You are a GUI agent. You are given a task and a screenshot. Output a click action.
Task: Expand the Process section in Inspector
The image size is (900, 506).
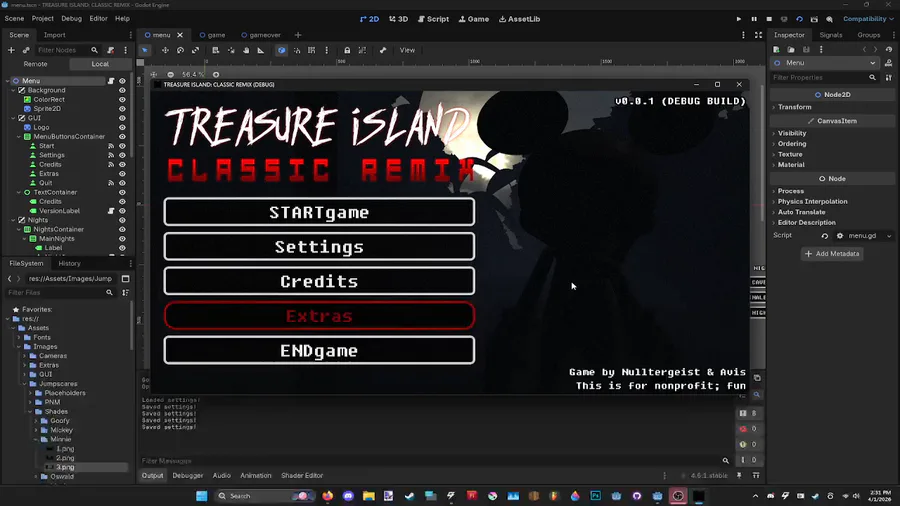pos(790,191)
